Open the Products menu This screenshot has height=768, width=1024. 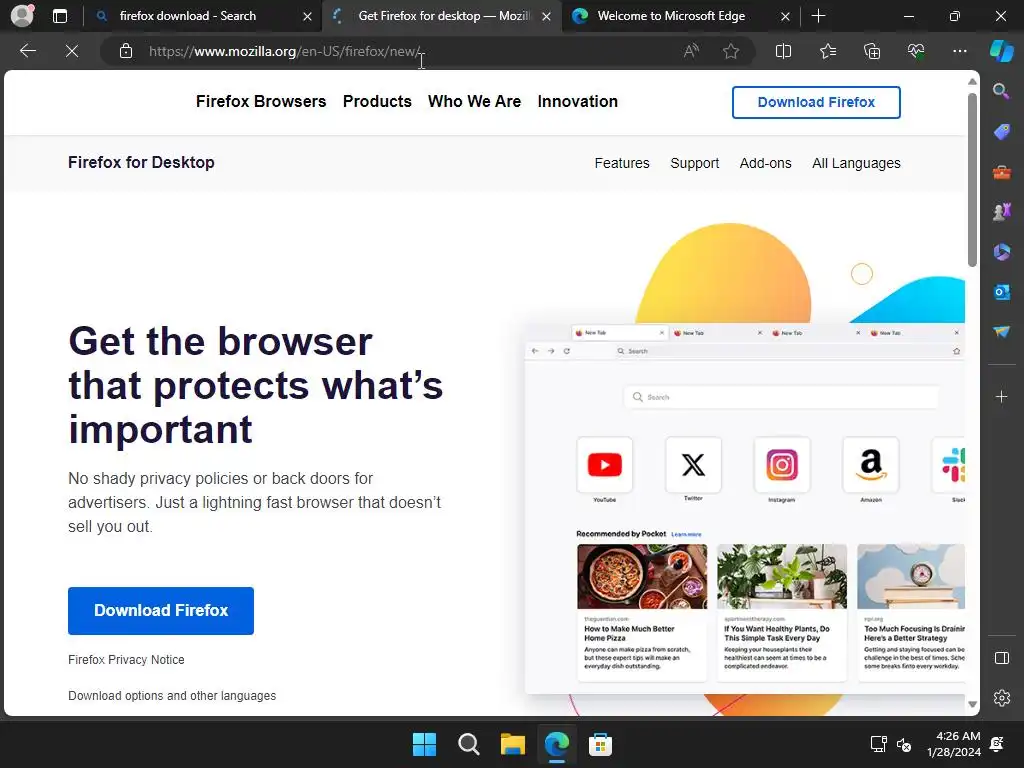tap(377, 101)
